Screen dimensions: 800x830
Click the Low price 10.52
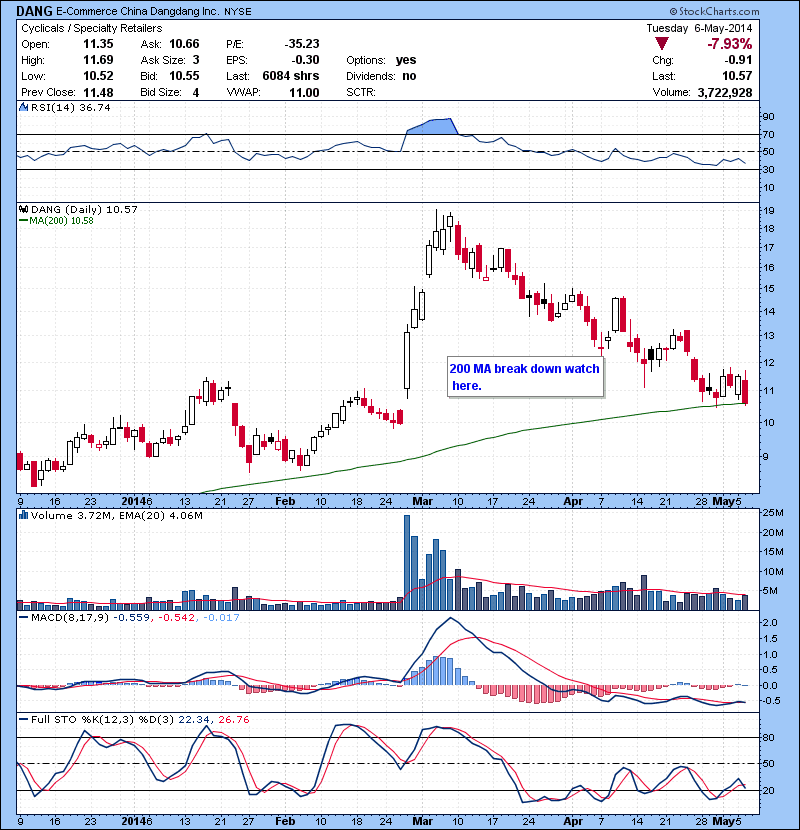[98, 76]
